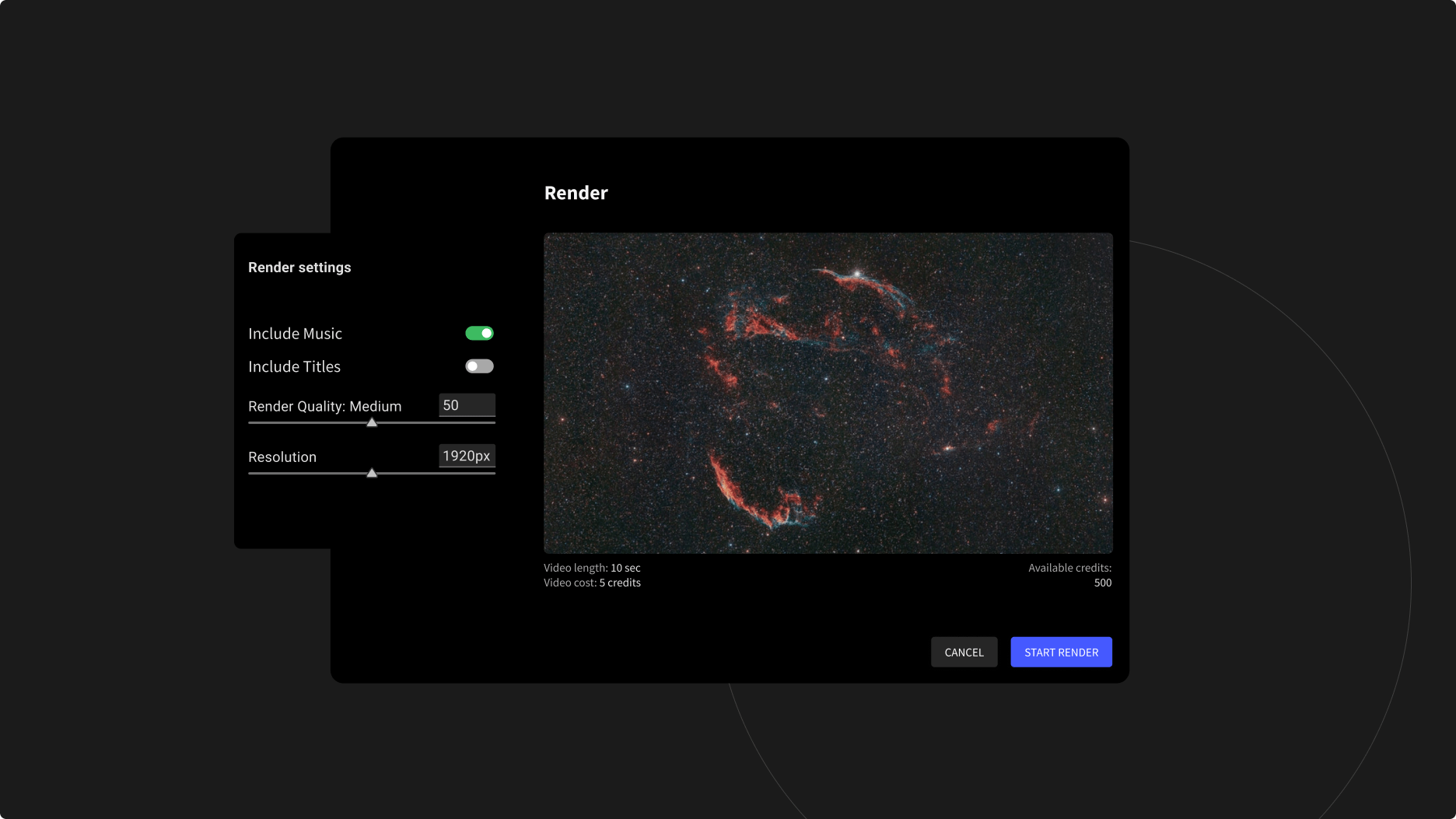Click the Render Quality value field

(467, 405)
